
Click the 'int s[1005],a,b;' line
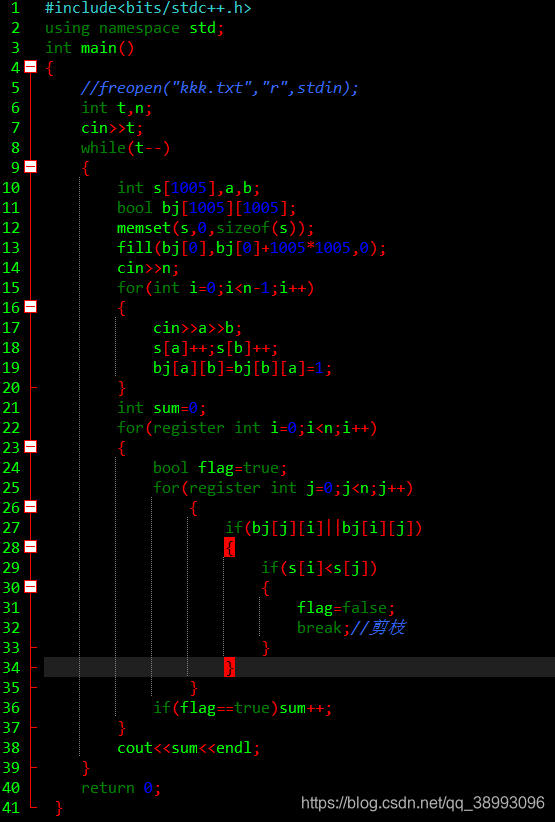pos(189,188)
